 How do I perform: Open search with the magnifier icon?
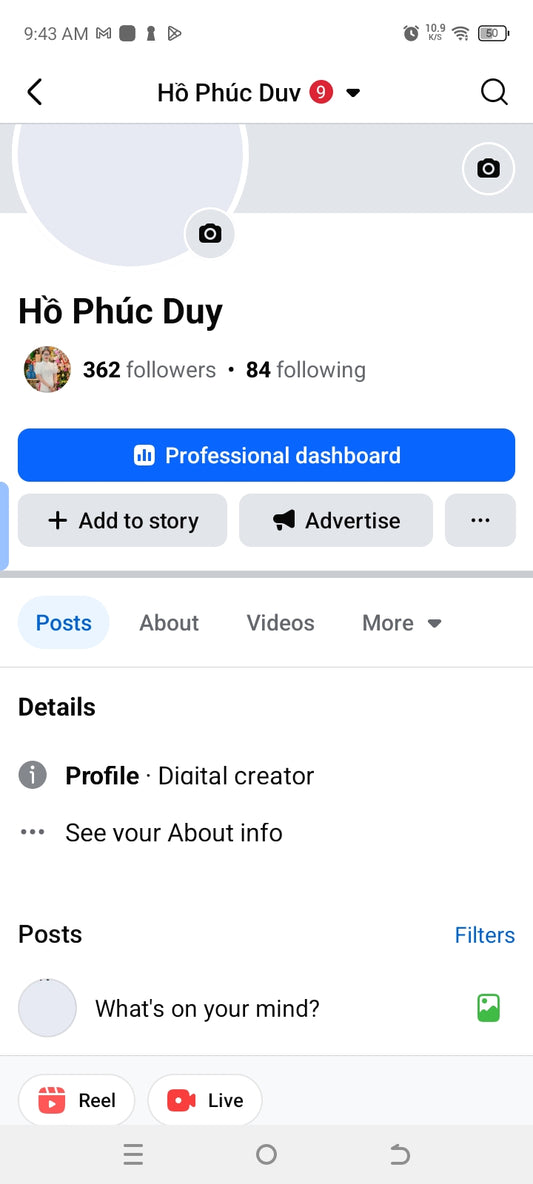pyautogui.click(x=494, y=92)
